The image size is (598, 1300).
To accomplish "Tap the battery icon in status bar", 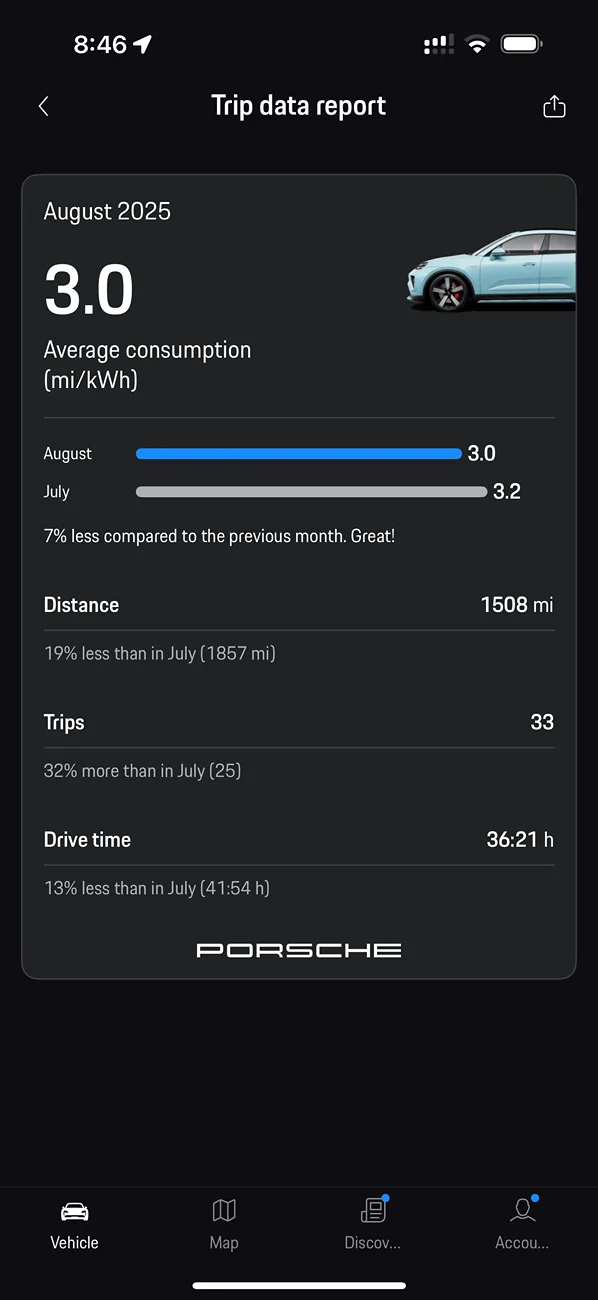I will 521,43.
